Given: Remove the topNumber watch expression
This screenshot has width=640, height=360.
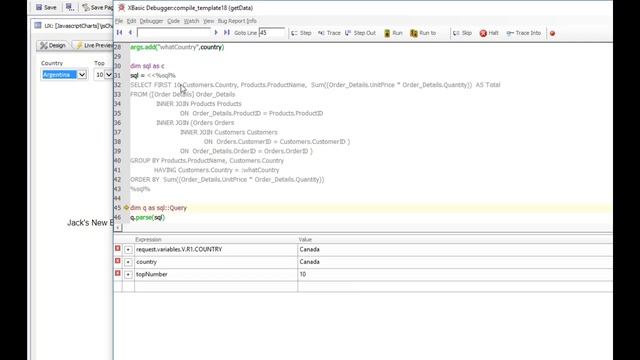Looking at the screenshot, I should [118, 273].
